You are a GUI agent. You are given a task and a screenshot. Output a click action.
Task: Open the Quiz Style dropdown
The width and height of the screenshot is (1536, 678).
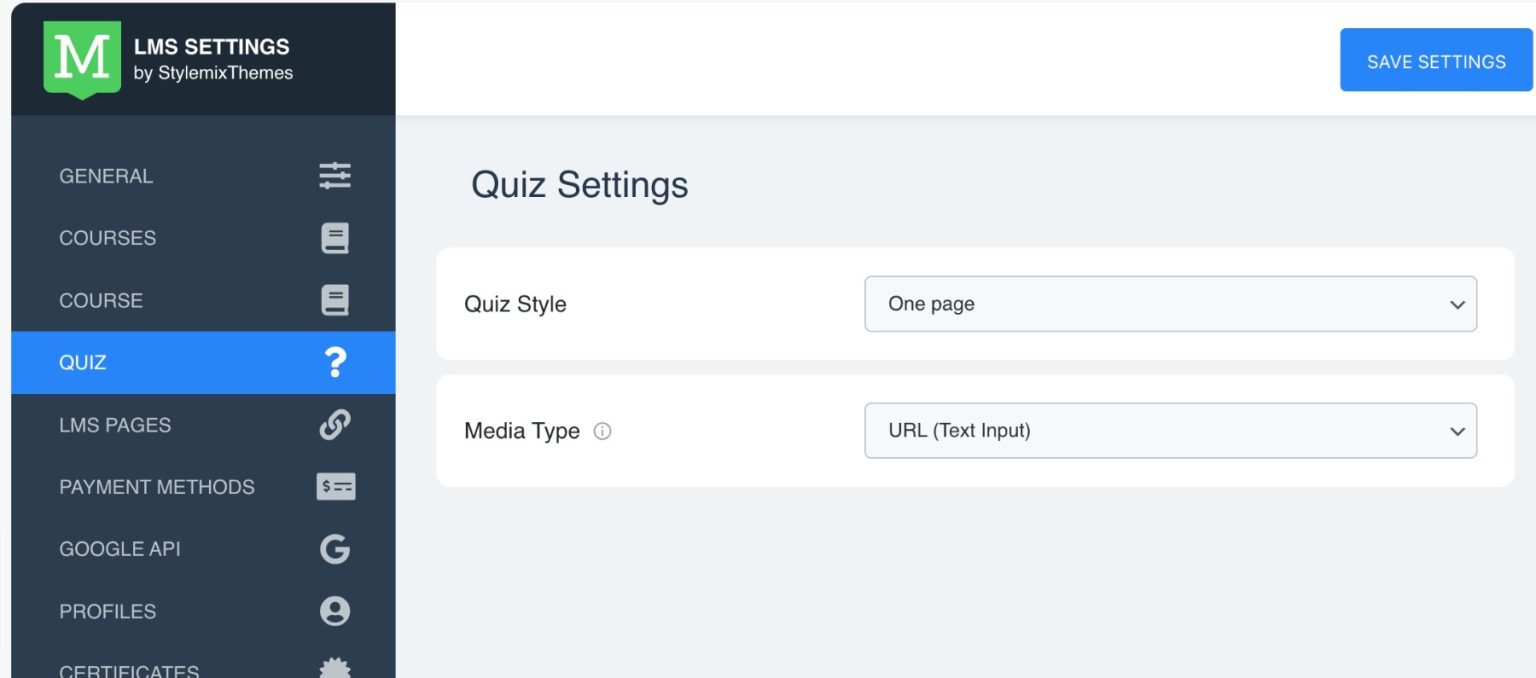(1170, 304)
